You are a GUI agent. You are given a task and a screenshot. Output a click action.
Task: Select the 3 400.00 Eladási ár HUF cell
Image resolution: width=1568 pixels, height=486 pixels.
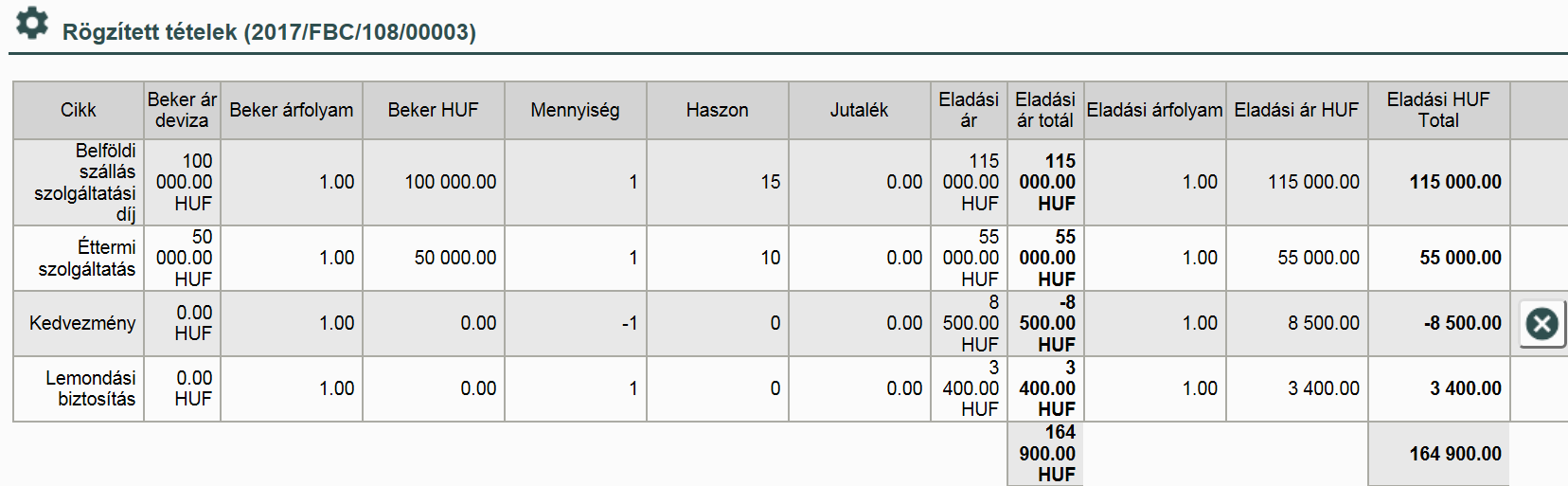(1323, 388)
